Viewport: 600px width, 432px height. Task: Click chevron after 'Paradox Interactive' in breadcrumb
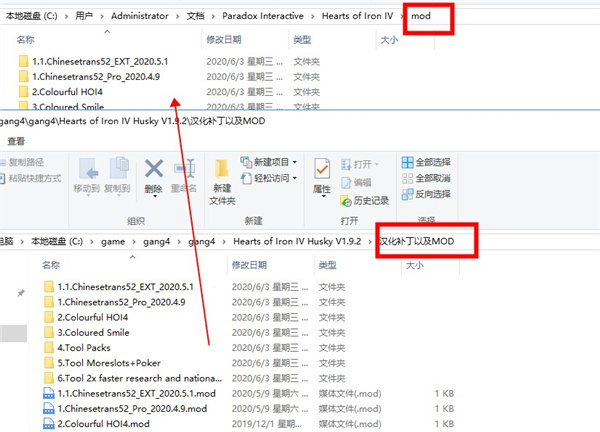point(313,16)
